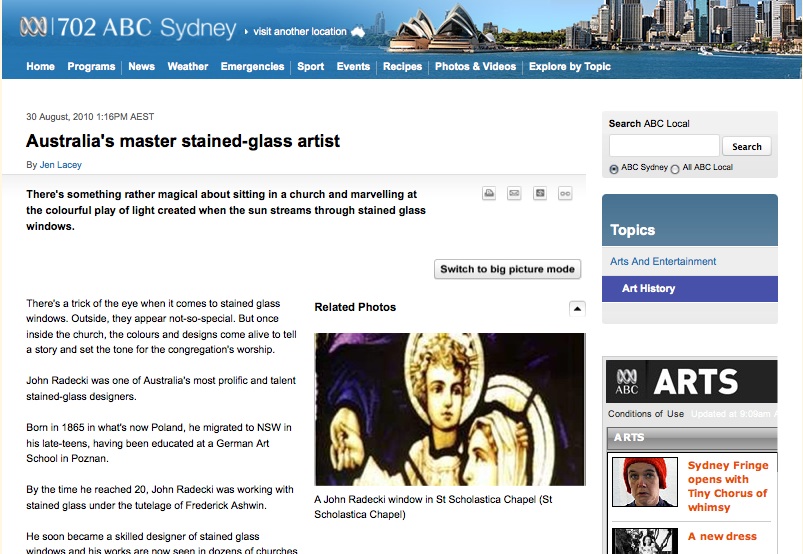The height and width of the screenshot is (554, 803).
Task: Open author Jen Lacey's link
Action: (60, 165)
